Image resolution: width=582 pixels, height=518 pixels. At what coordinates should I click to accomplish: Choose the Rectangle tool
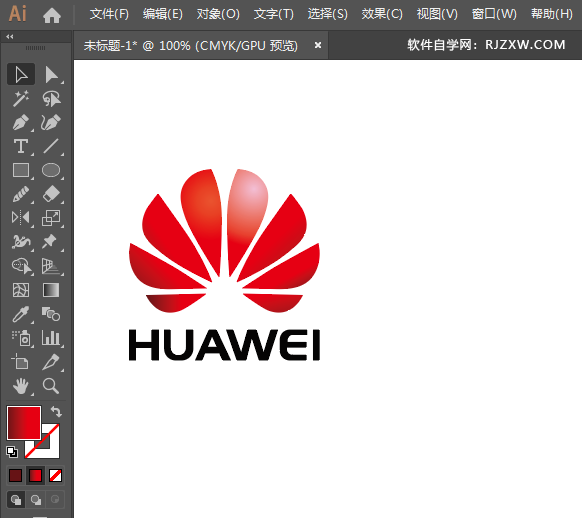tap(21, 170)
